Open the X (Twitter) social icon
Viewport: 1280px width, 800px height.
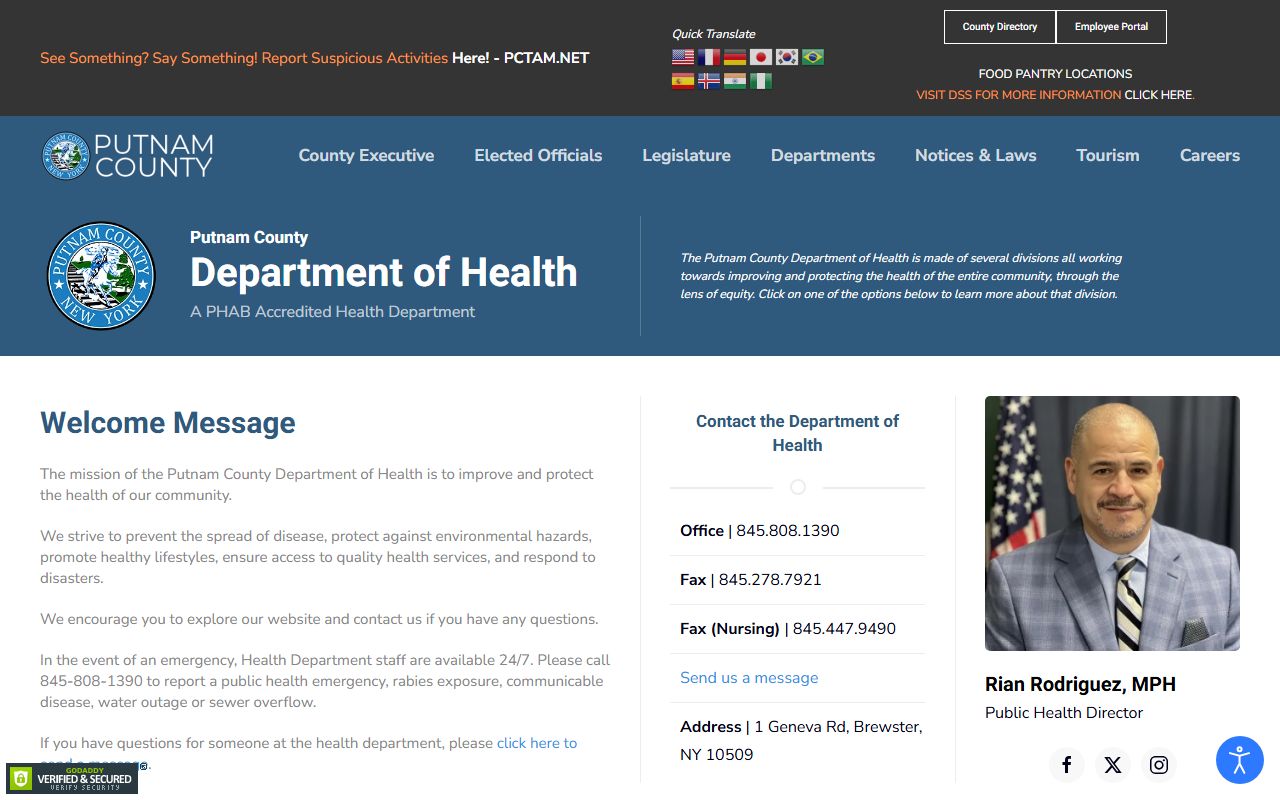click(1113, 765)
